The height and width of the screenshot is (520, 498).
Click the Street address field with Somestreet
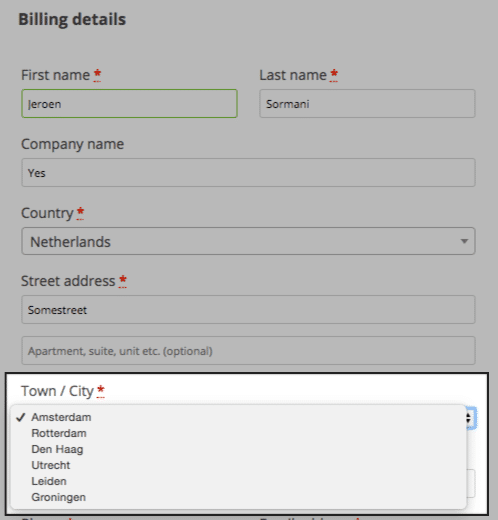tap(248, 309)
